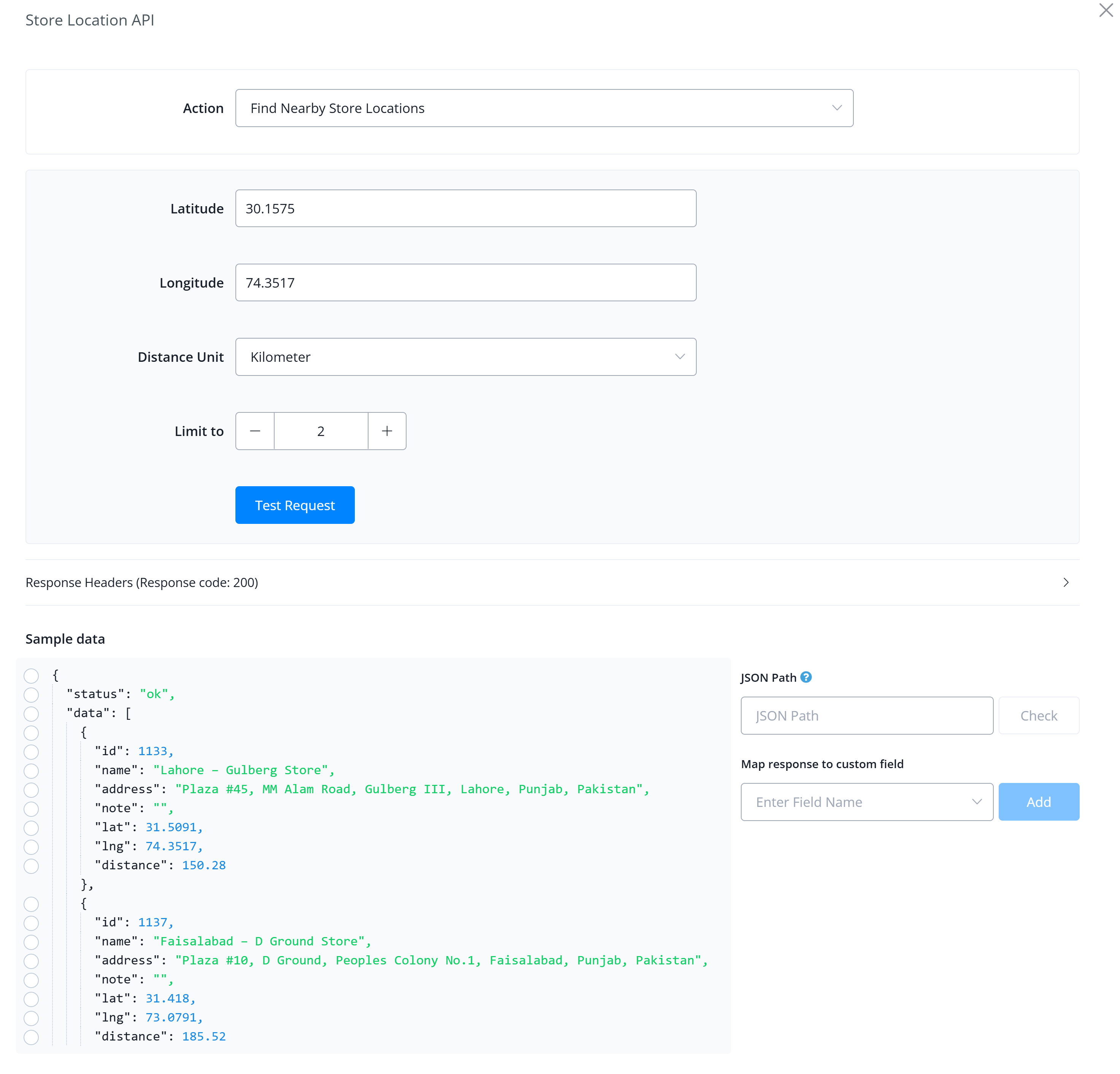1120x1074 pixels.
Task: Increase the Limit to value with plus
Action: (387, 431)
